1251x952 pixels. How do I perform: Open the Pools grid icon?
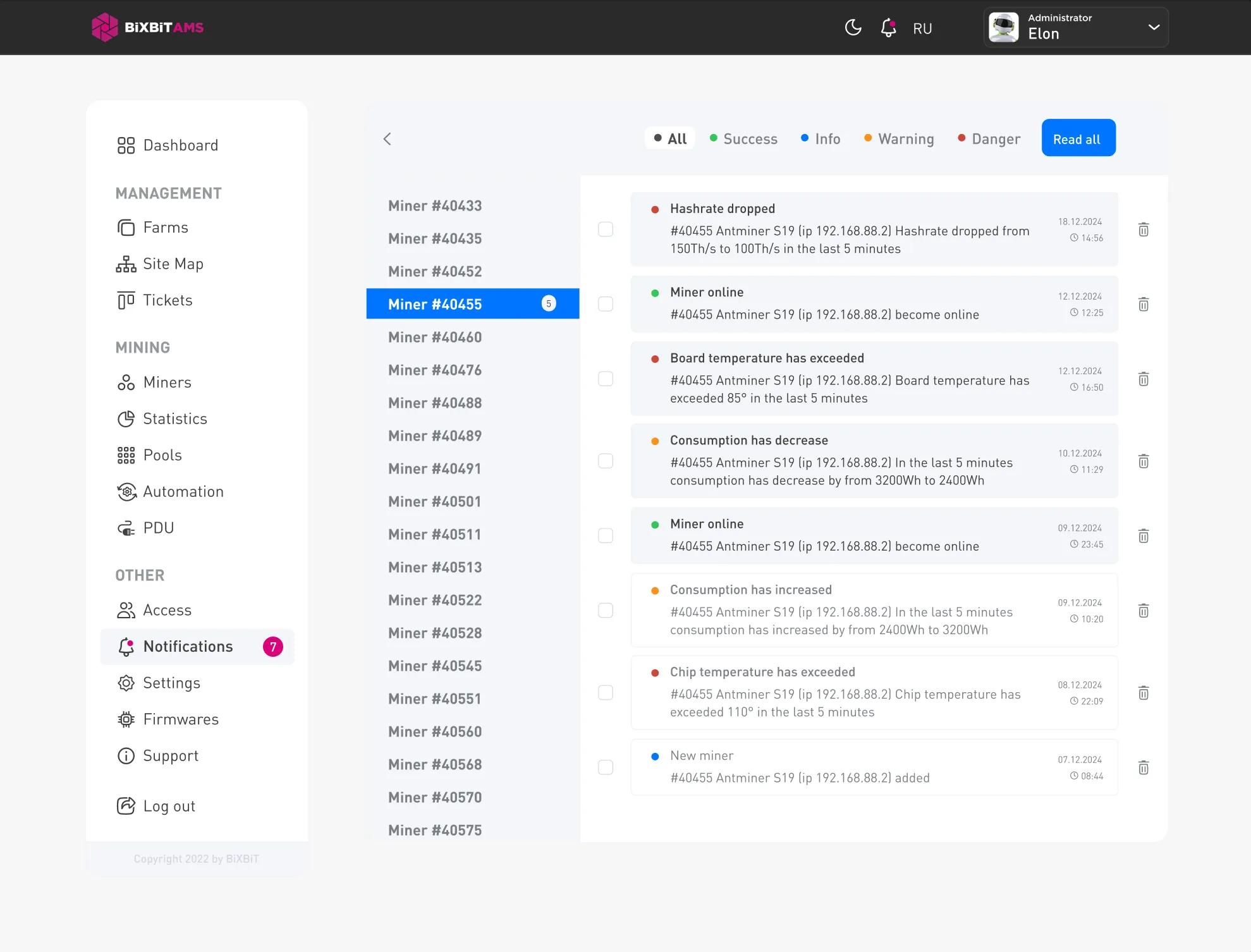click(x=126, y=455)
